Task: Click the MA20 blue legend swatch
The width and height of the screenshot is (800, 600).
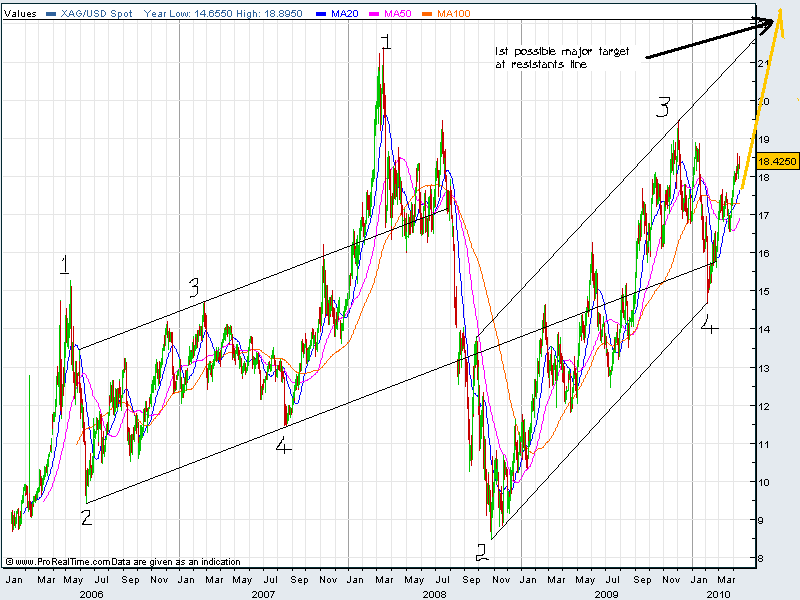Action: tap(321, 14)
